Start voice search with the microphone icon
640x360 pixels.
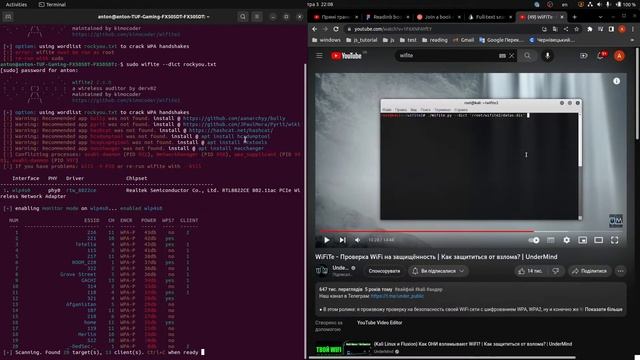point(547,56)
